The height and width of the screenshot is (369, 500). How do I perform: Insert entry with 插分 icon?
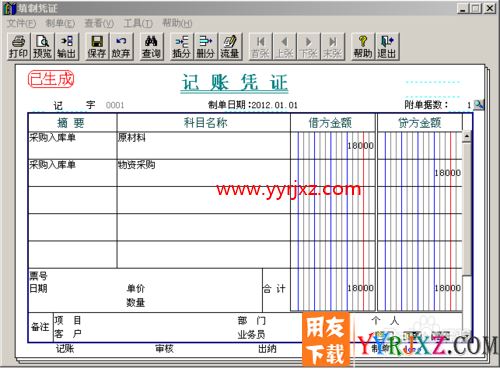click(x=181, y=46)
